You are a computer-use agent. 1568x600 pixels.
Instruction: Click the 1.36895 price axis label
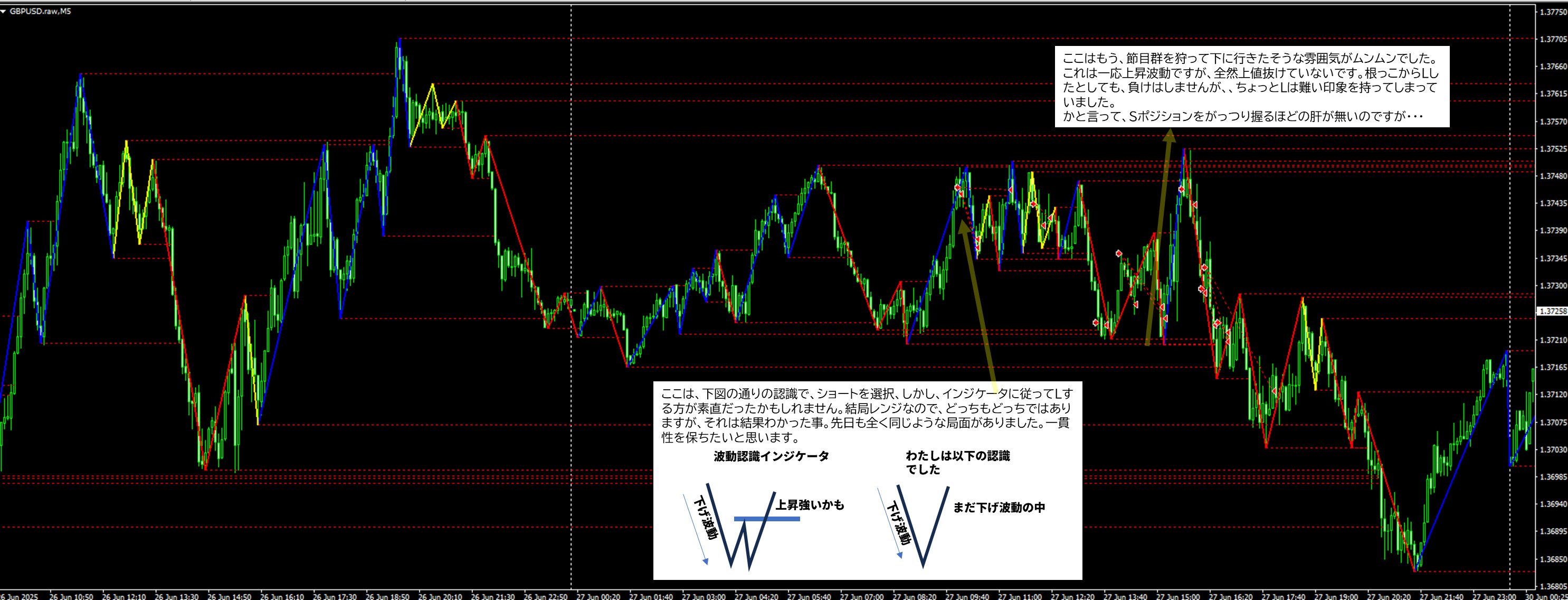1553,531
